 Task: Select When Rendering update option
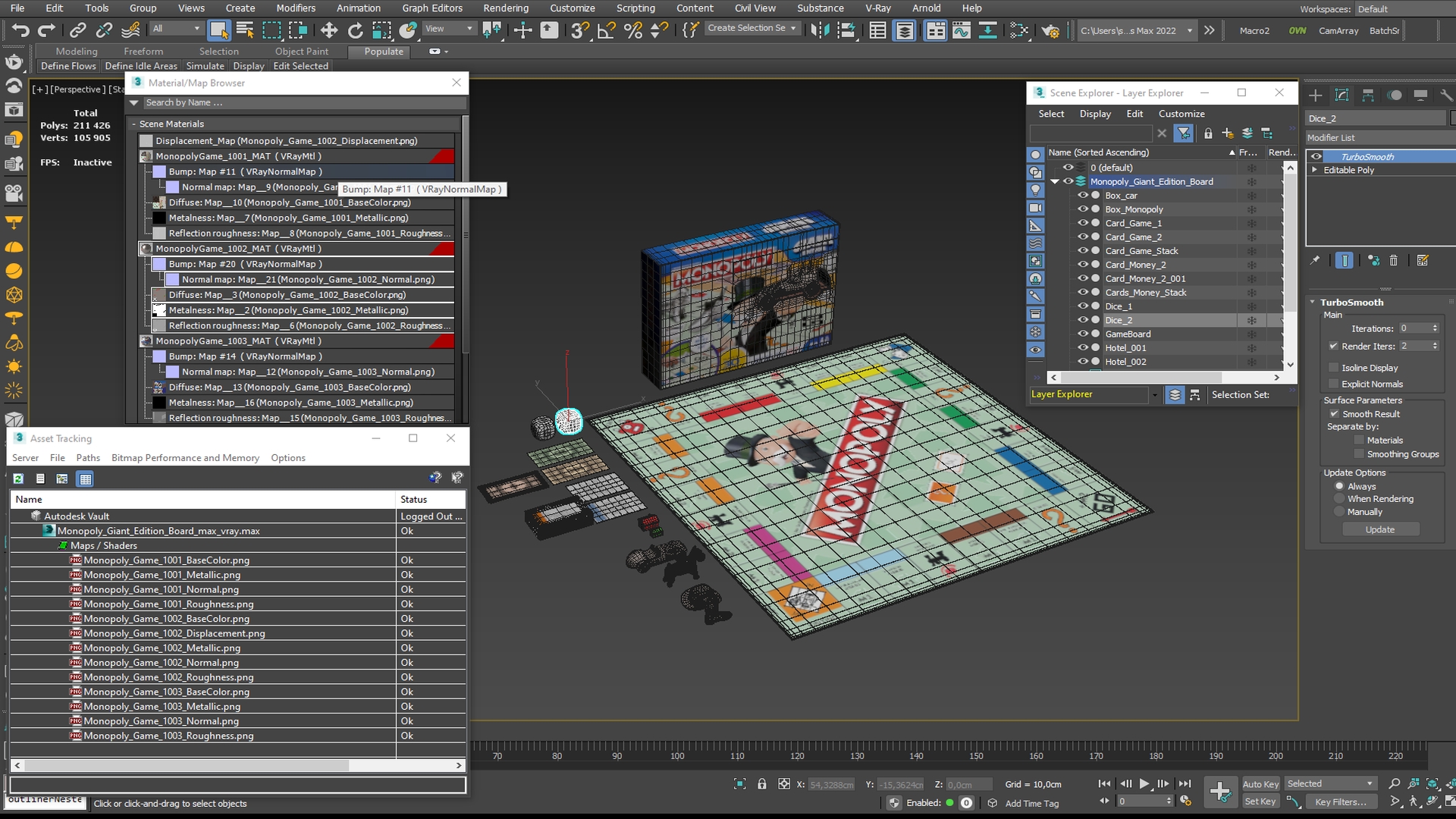(1339, 499)
